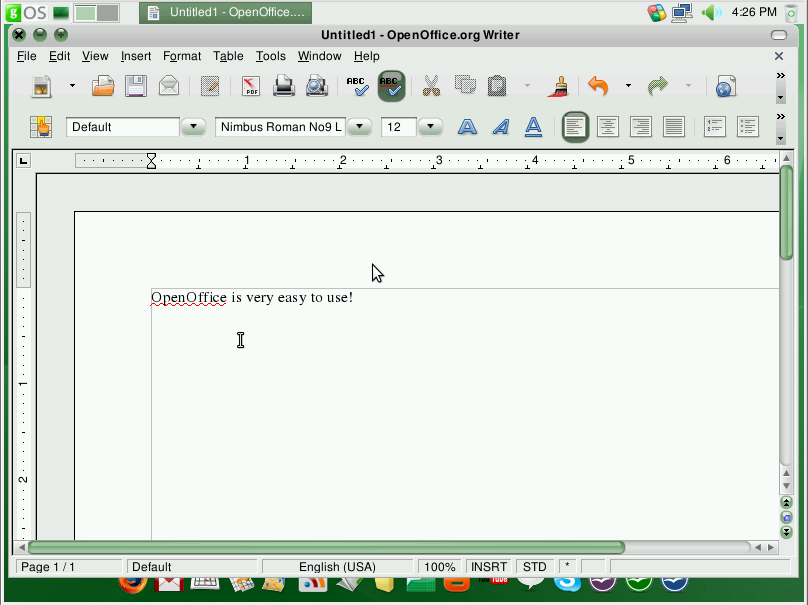Toggle Align Right button
808x605 pixels.
[641, 127]
